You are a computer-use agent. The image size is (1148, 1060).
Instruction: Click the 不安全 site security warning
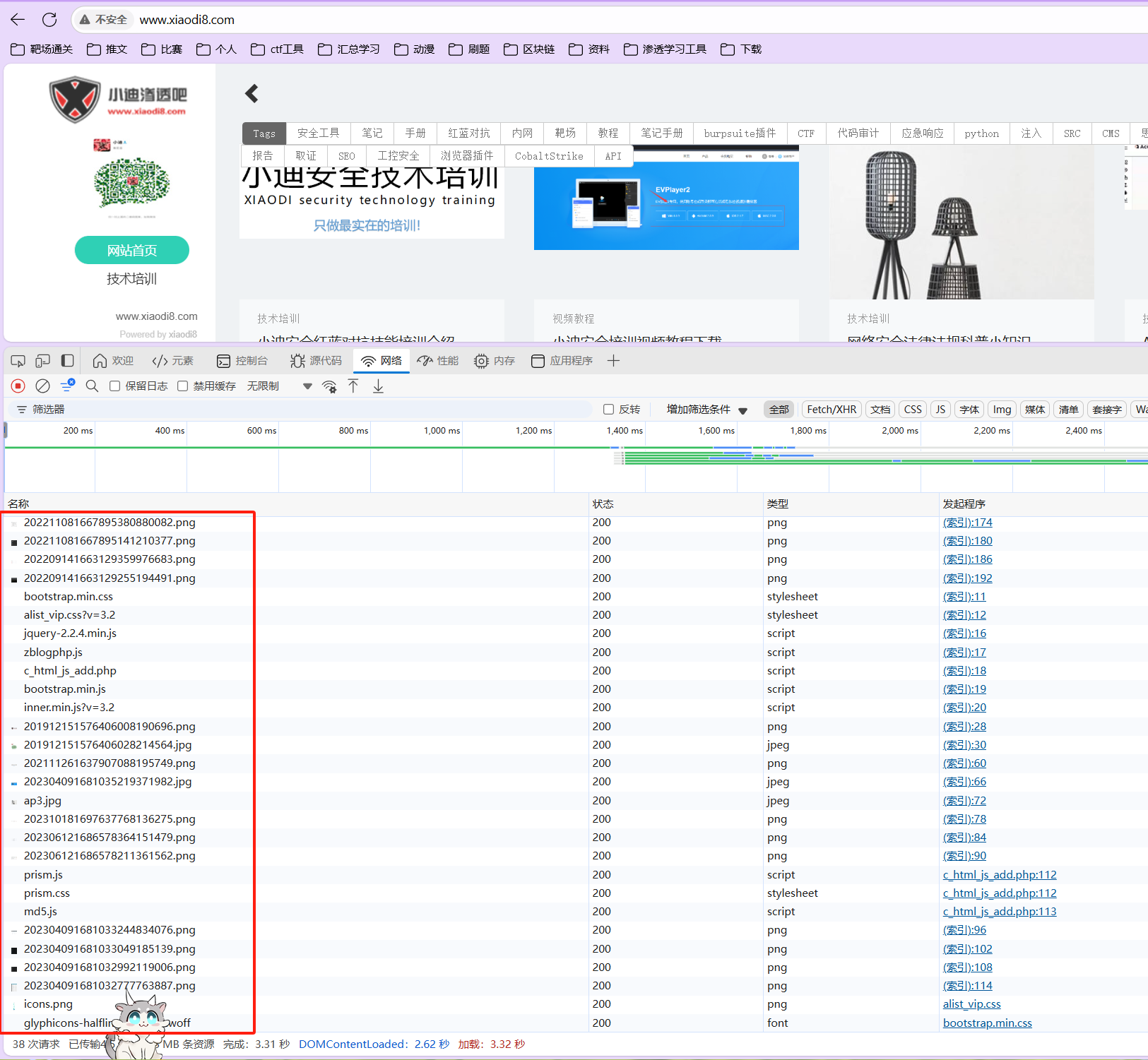click(103, 20)
